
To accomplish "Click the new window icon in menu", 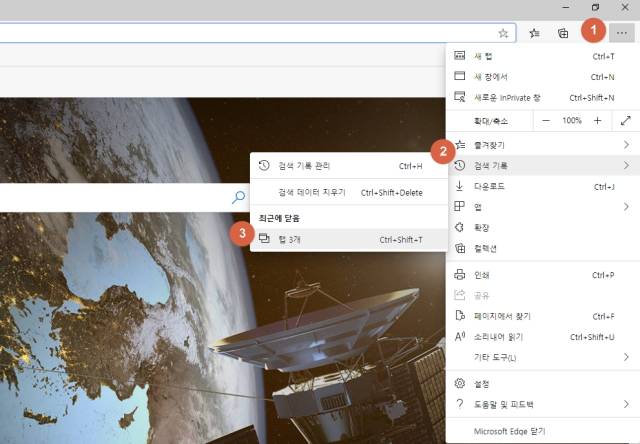I will coord(460,76).
